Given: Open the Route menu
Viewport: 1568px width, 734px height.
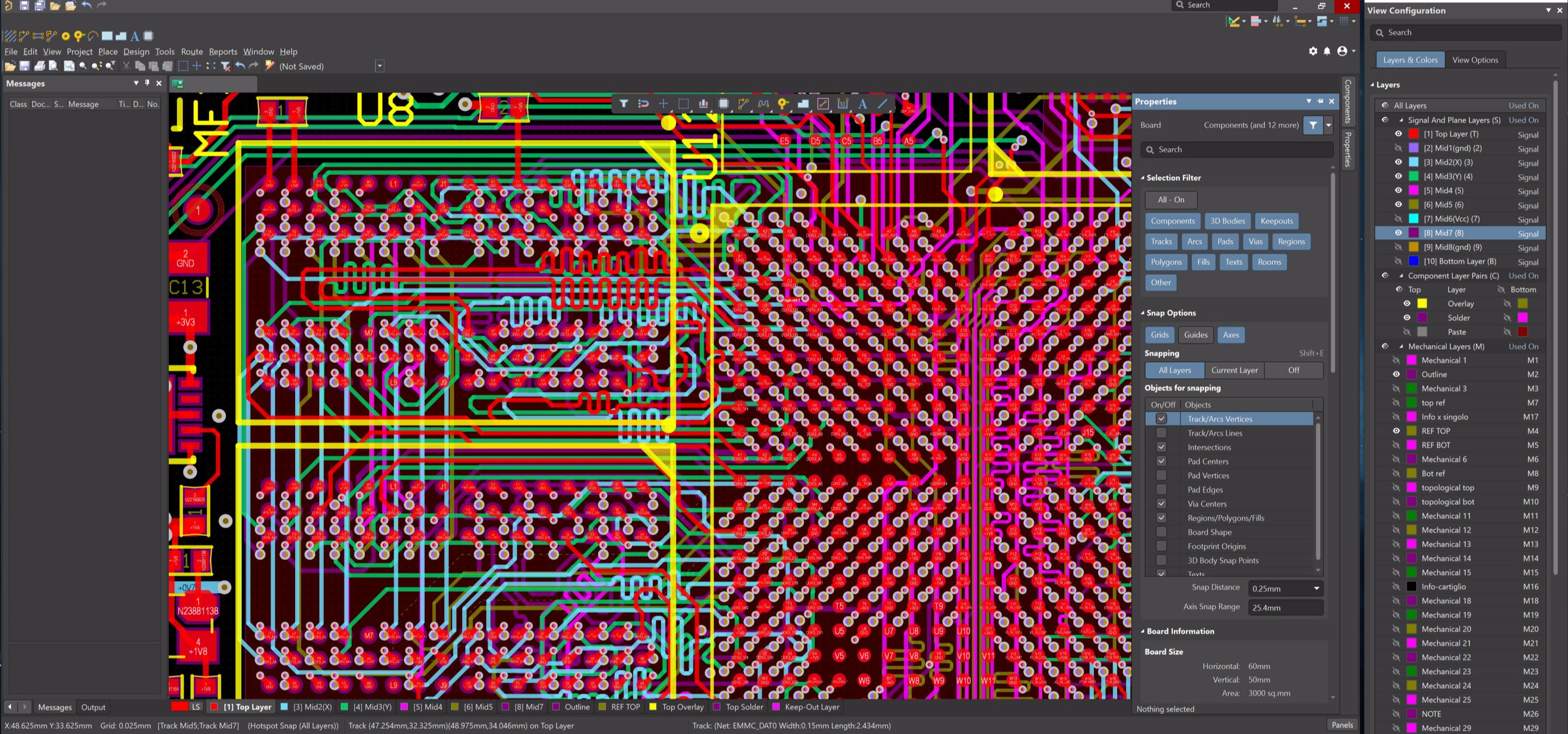Looking at the screenshot, I should pos(191,52).
